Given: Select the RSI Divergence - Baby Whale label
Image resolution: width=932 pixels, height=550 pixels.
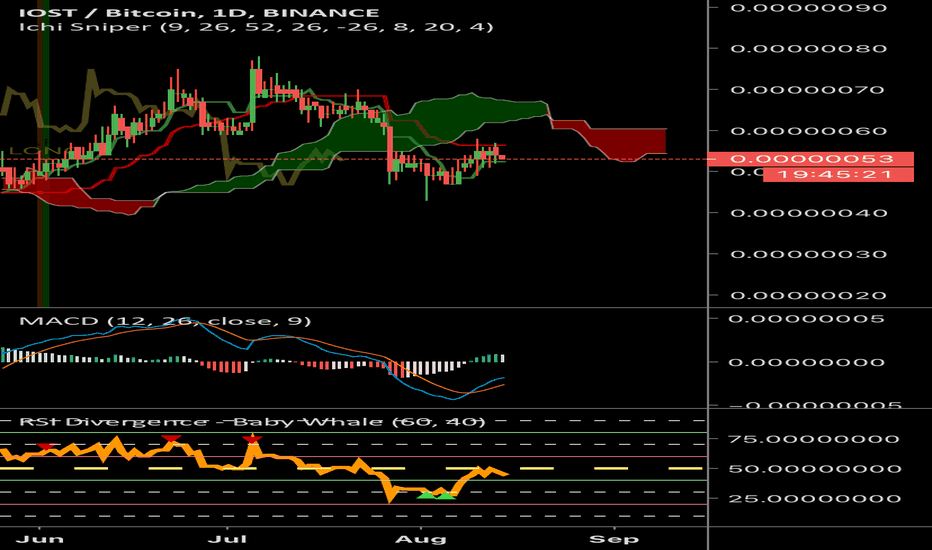Looking at the screenshot, I should pyautogui.click(x=252, y=422).
